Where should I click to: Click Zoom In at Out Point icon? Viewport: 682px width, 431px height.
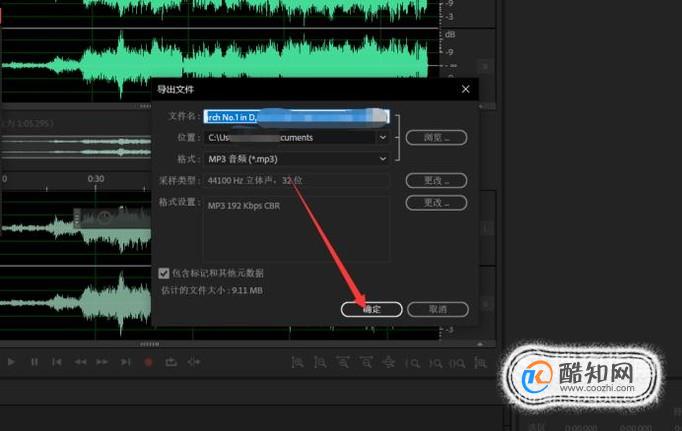[x=435, y=363]
